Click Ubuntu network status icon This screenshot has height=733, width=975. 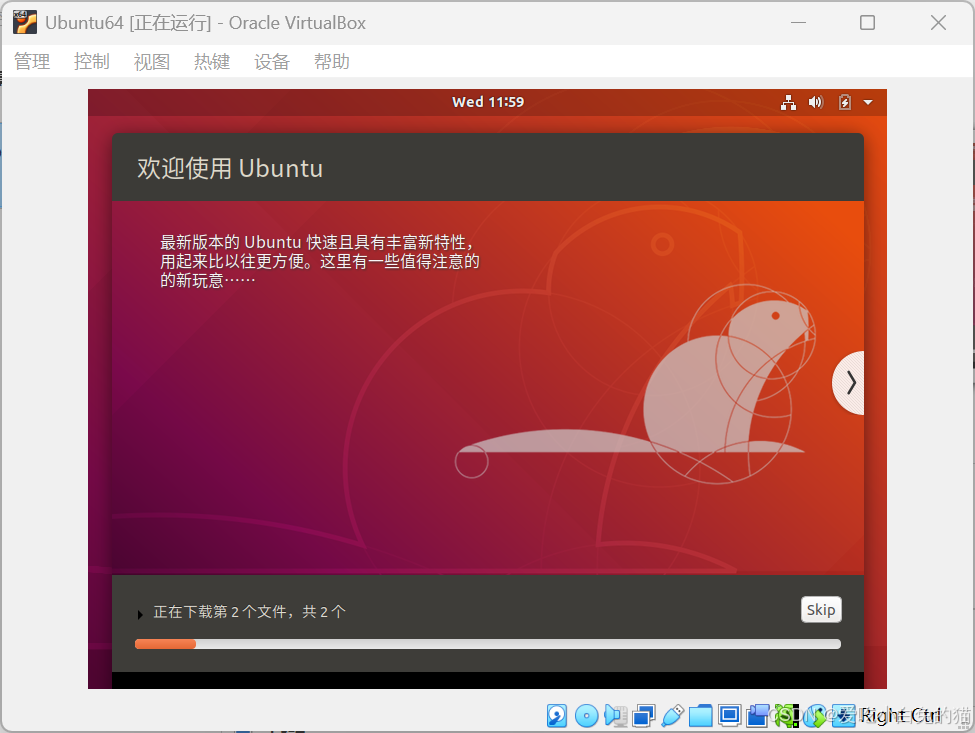pyautogui.click(x=788, y=102)
